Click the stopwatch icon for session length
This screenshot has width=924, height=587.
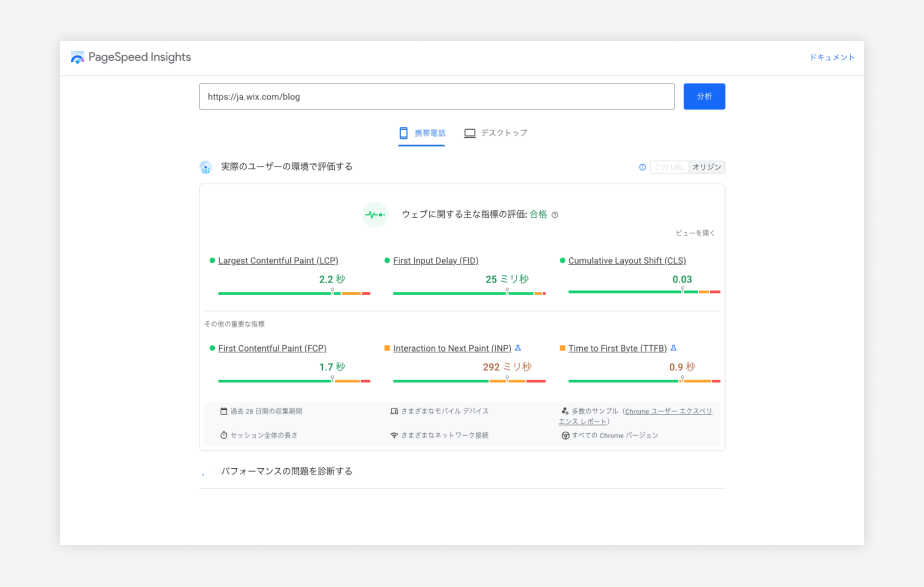point(223,436)
